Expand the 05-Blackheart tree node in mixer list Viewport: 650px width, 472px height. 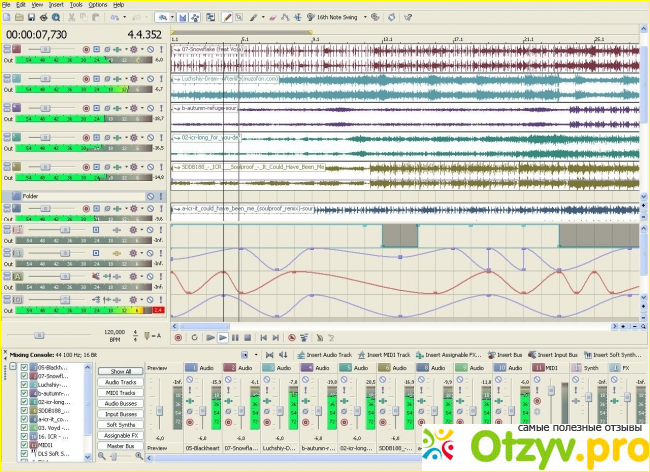coord(12,367)
